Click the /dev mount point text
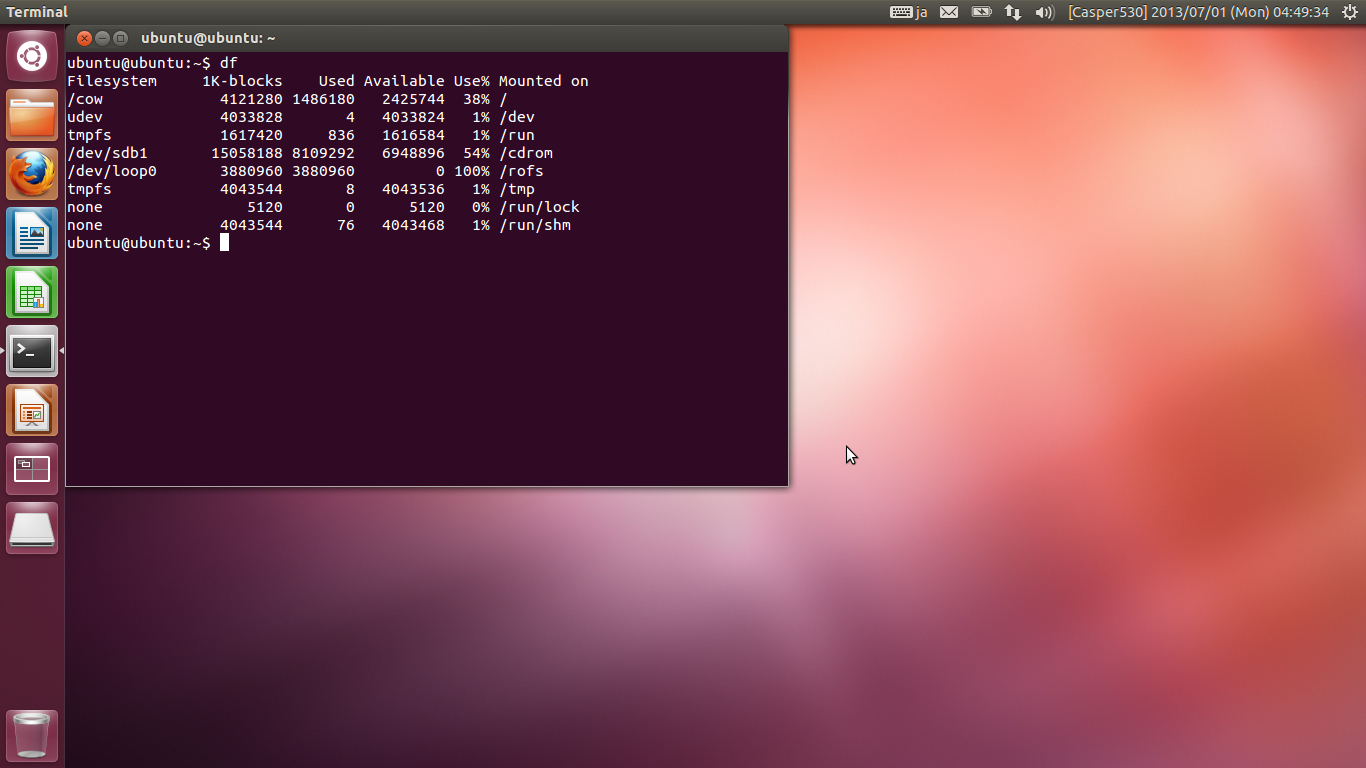The height and width of the screenshot is (768, 1366). [x=517, y=117]
